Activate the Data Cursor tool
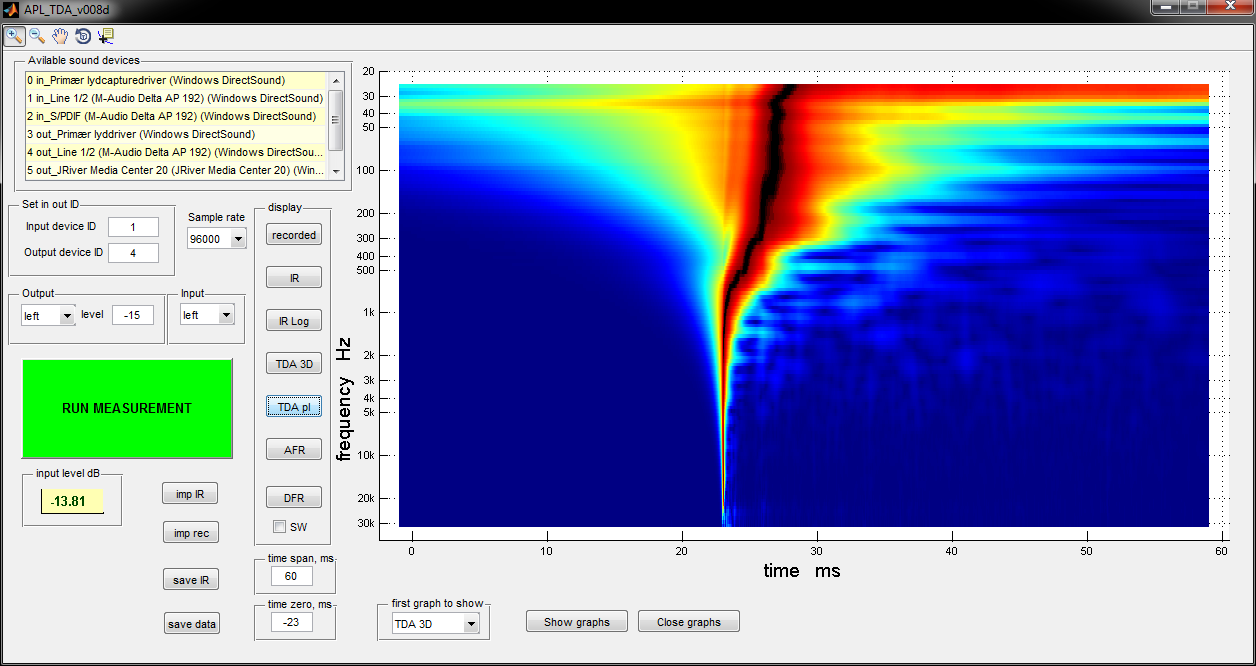1256x666 pixels. coord(106,36)
